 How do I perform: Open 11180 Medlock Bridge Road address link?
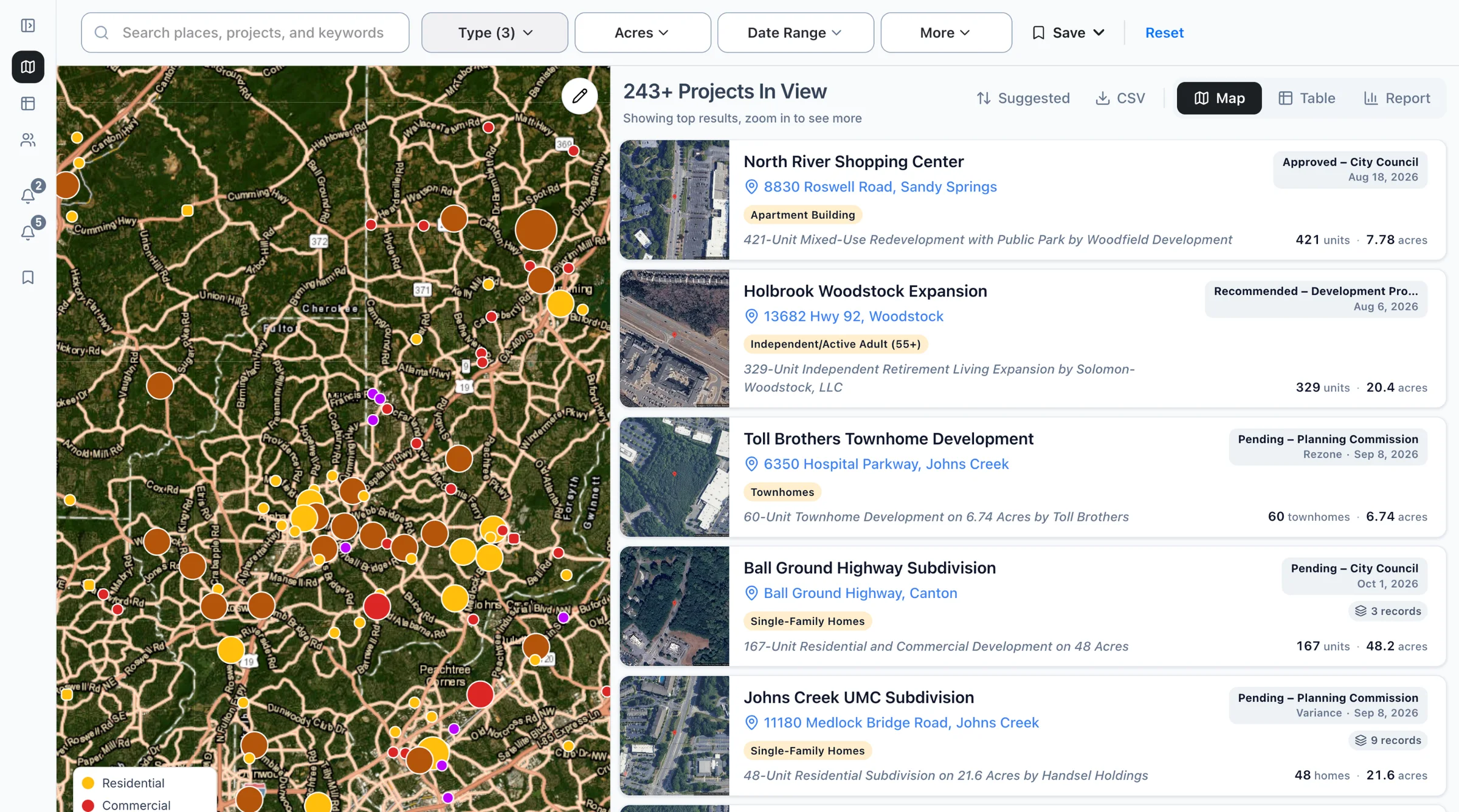[x=901, y=722]
